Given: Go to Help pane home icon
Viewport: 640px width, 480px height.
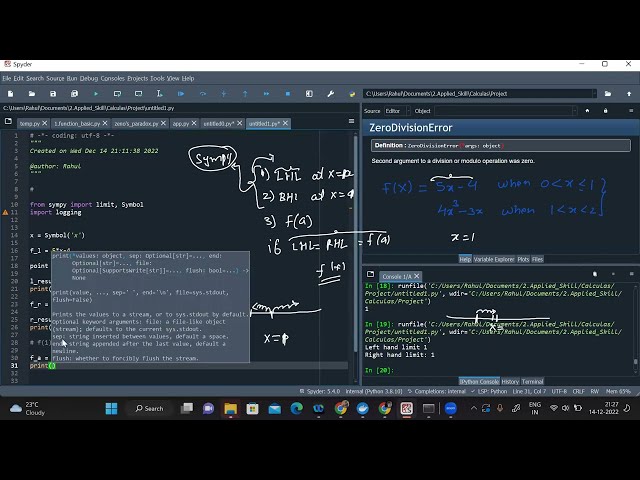Looking at the screenshot, I should 587,111.
